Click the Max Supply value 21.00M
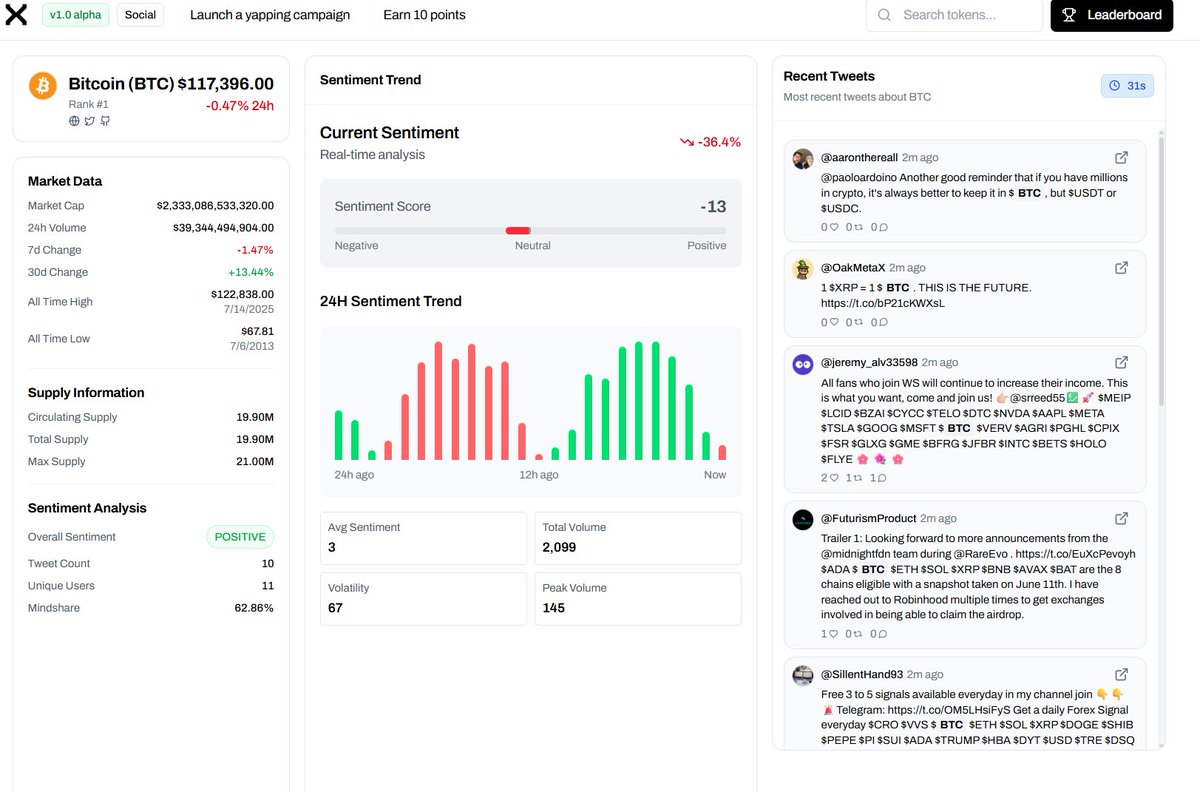This screenshot has height=792, width=1200. pyautogui.click(x=255, y=462)
